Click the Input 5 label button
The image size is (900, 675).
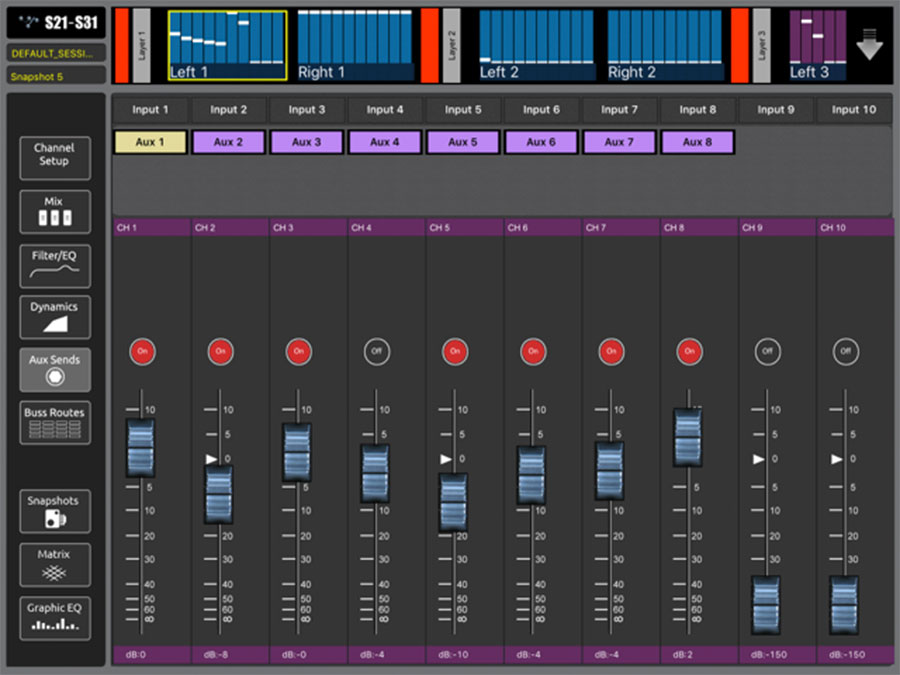click(463, 110)
